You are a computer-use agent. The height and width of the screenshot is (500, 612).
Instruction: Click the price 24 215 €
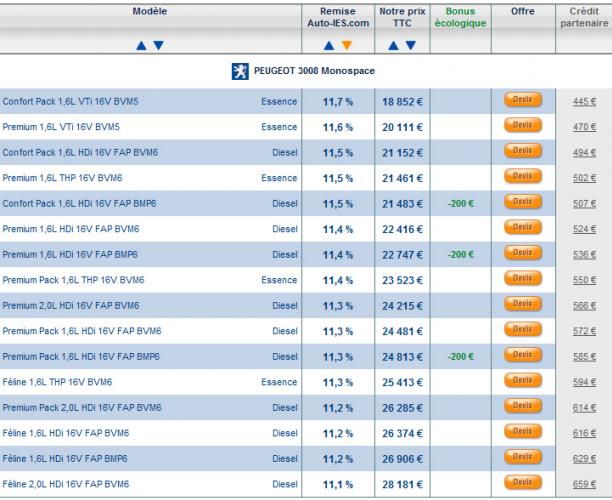402,306
